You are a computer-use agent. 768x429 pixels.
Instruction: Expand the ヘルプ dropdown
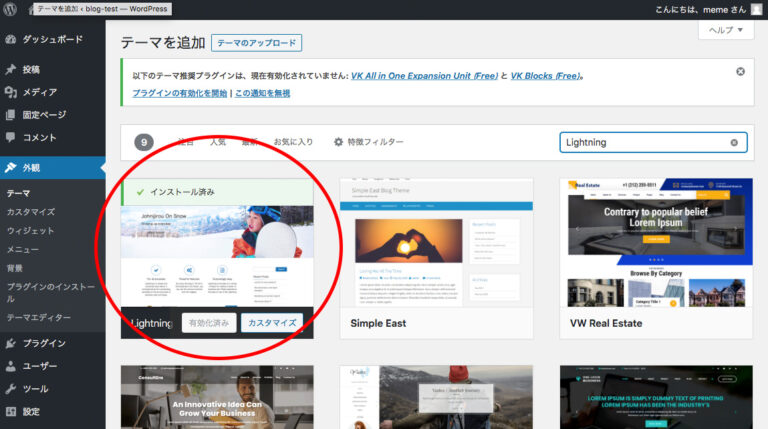[726, 30]
